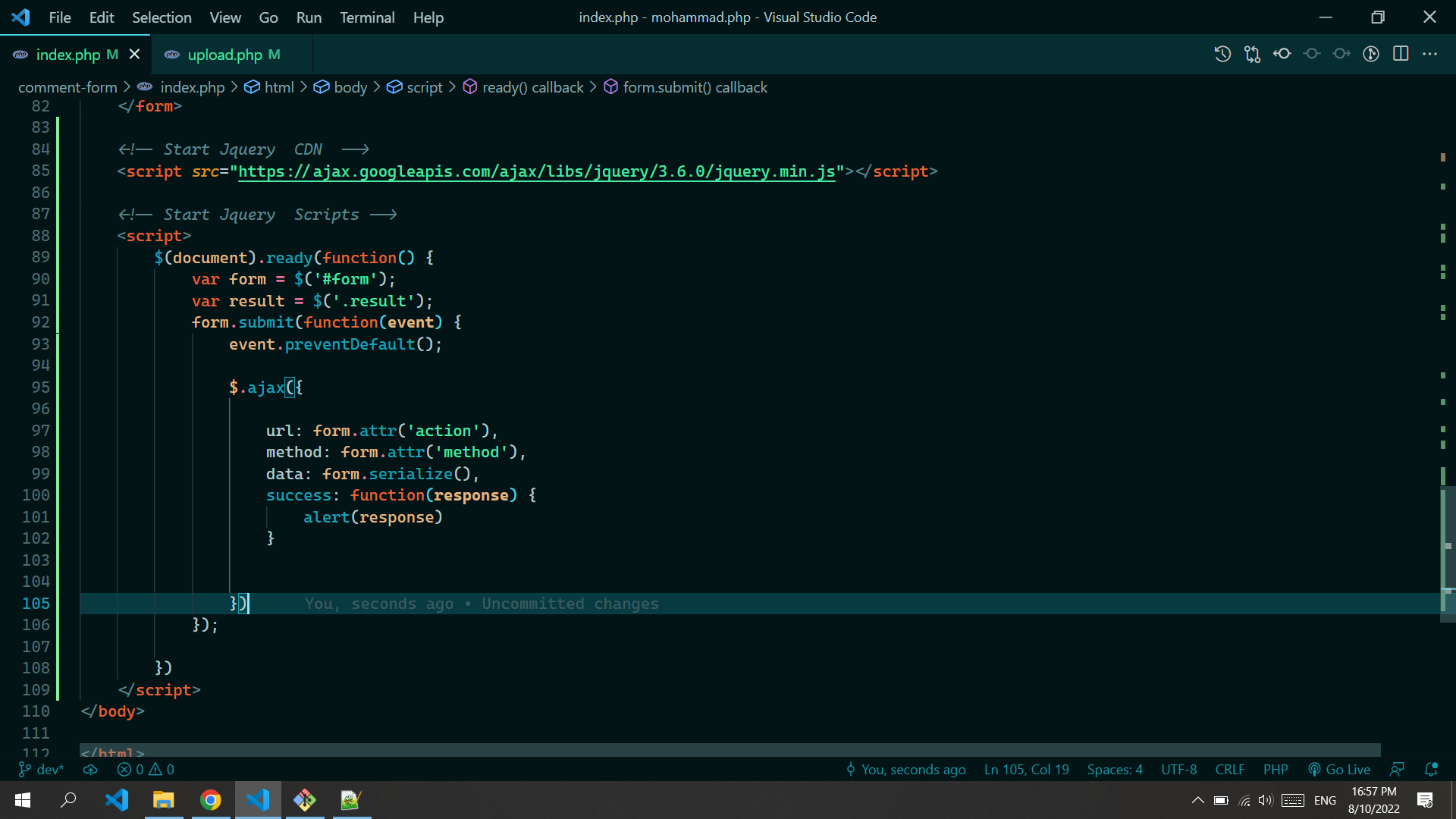
Task: Open the green notepad app taskbar icon
Action: 351,800
